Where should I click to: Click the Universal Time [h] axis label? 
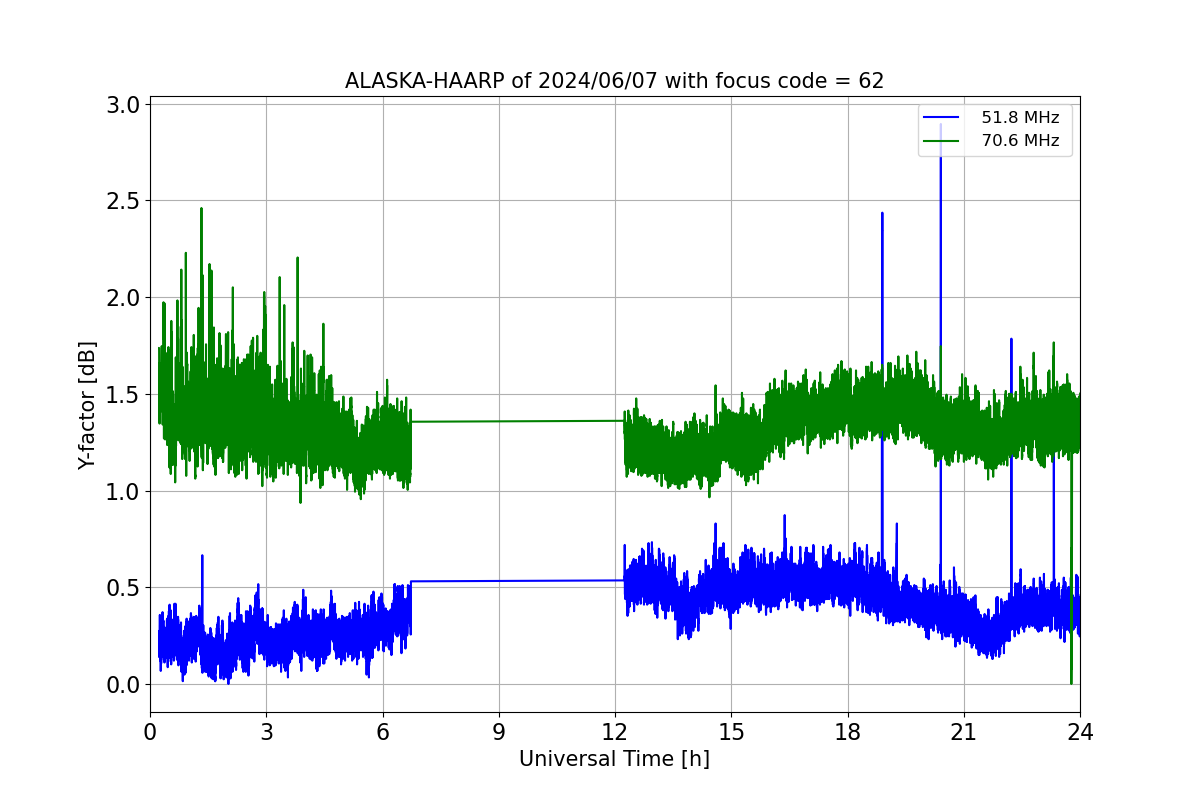(614, 759)
